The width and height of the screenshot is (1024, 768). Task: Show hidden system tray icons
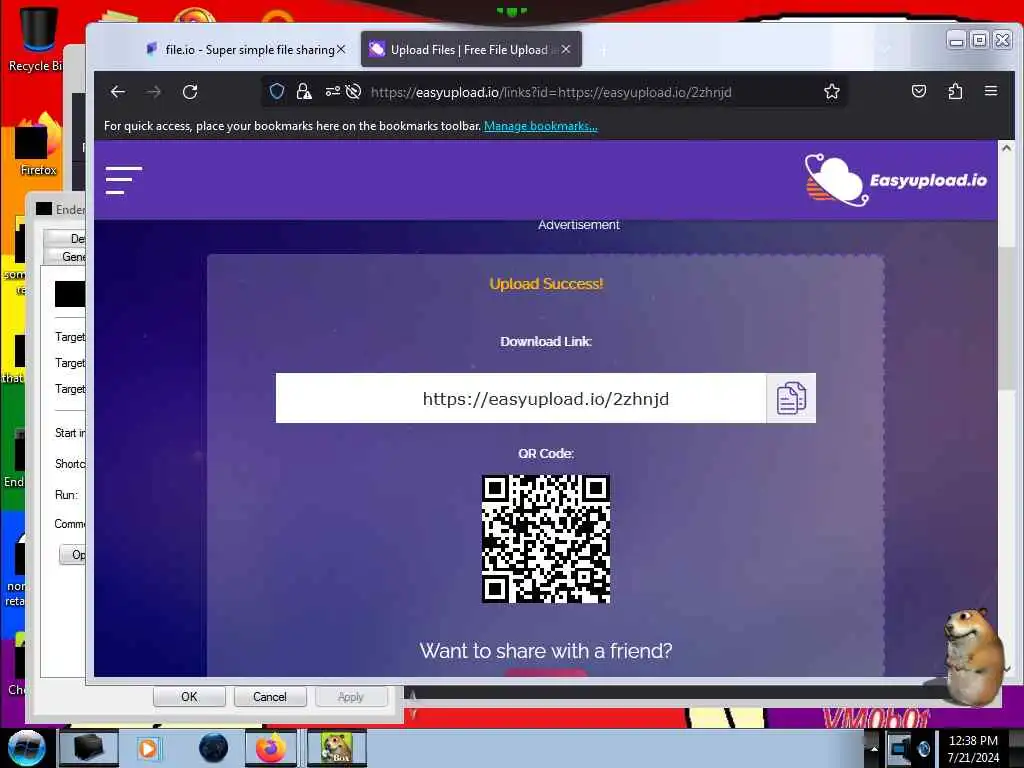click(x=874, y=748)
